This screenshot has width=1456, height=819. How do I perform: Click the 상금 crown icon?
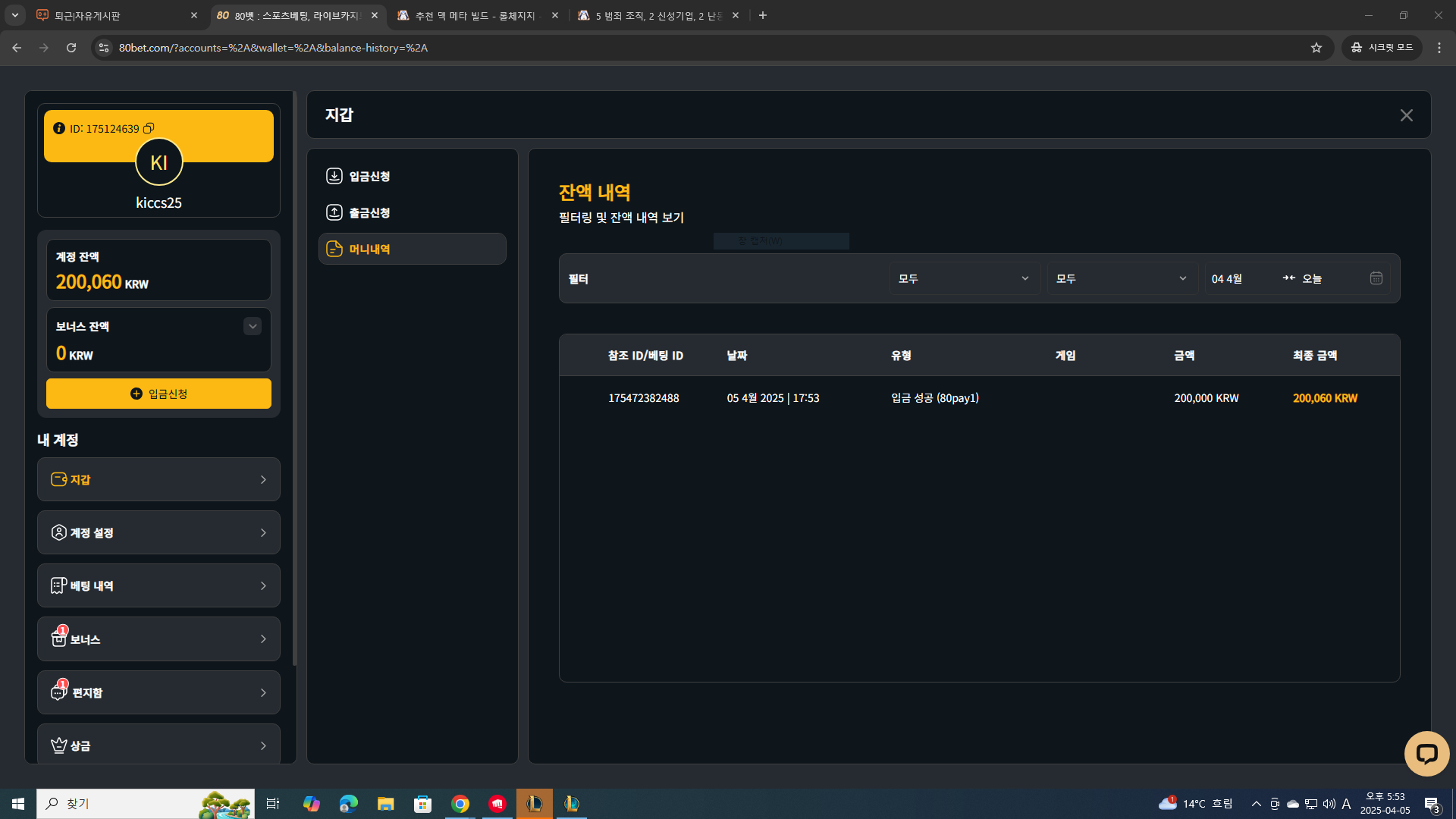click(x=58, y=745)
